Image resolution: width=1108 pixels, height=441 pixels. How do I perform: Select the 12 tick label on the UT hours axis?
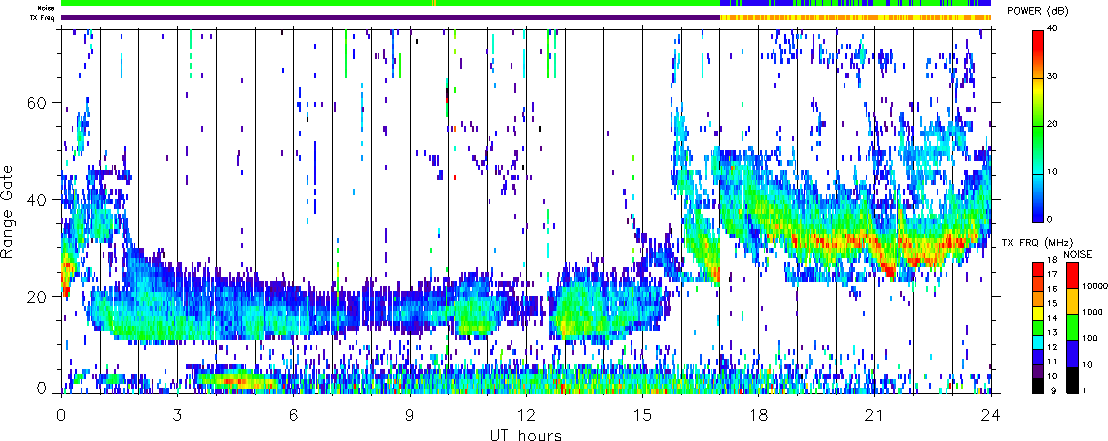point(526,413)
